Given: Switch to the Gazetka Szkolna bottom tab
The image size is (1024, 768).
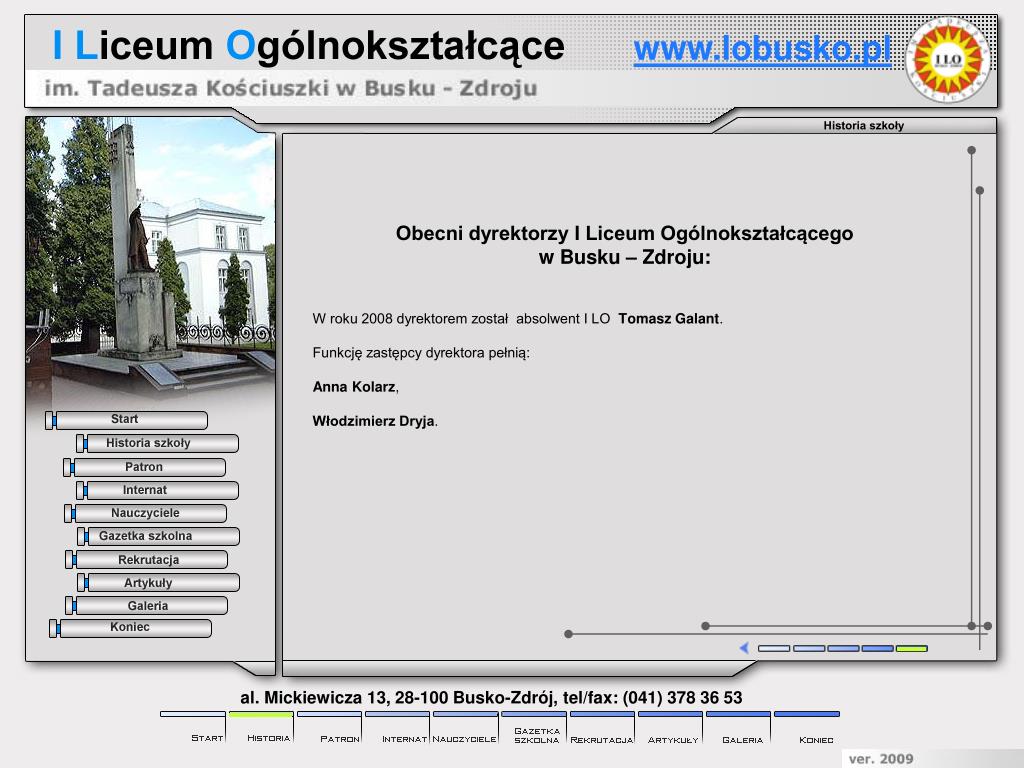Looking at the screenshot, I should [x=534, y=728].
